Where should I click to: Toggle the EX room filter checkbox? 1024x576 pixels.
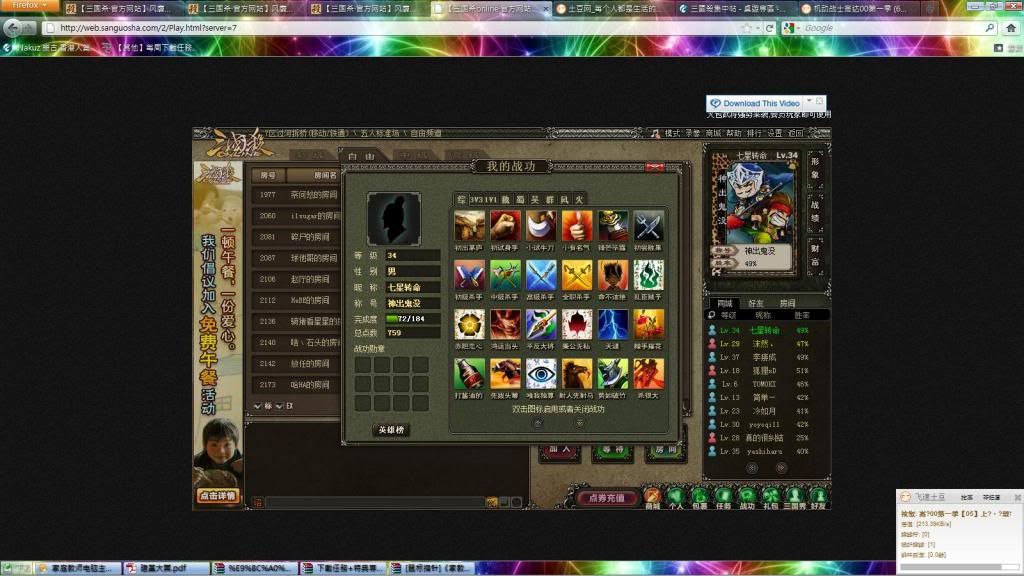(279, 406)
